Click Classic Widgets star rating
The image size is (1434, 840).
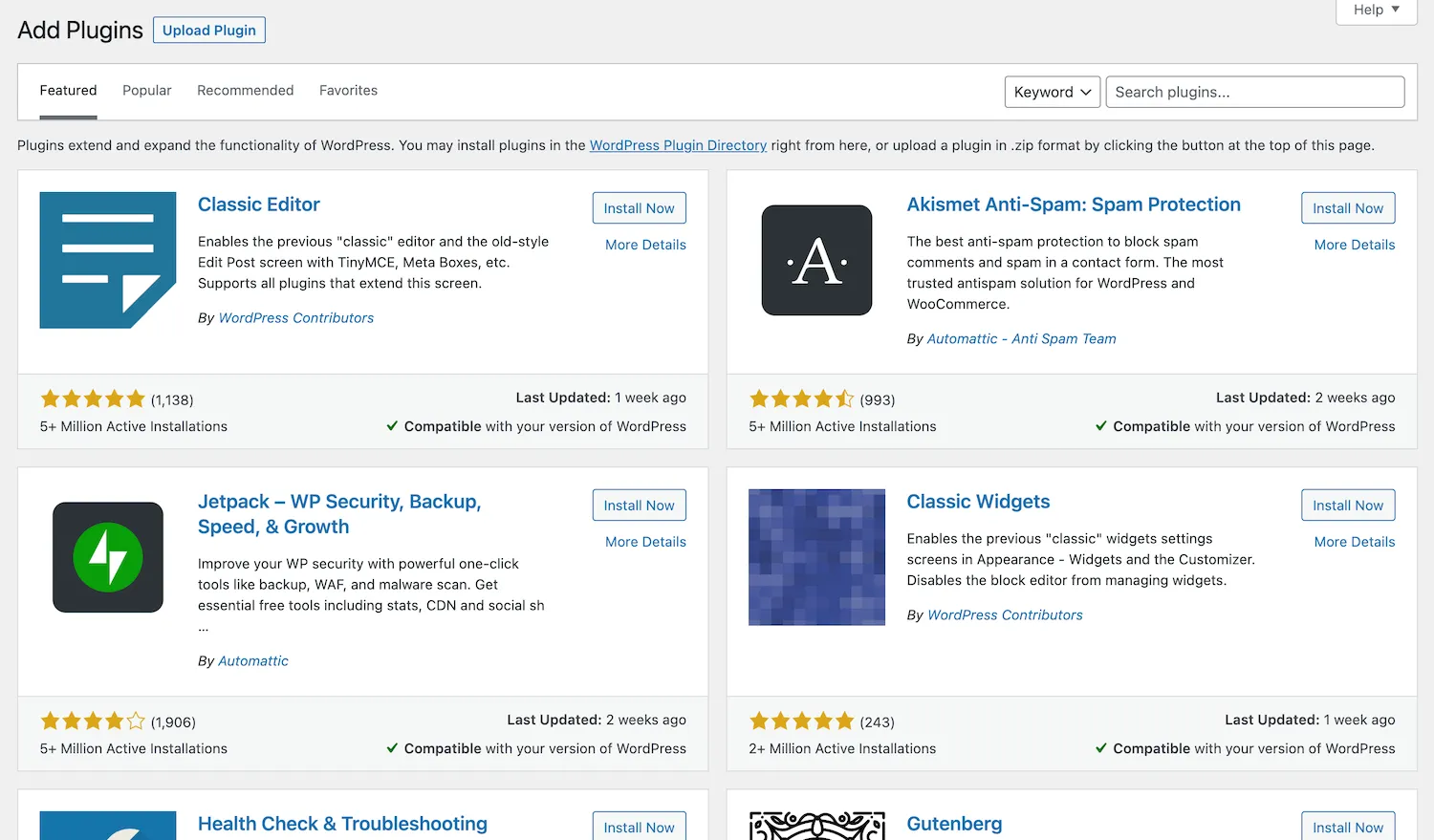pyautogui.click(x=801, y=722)
